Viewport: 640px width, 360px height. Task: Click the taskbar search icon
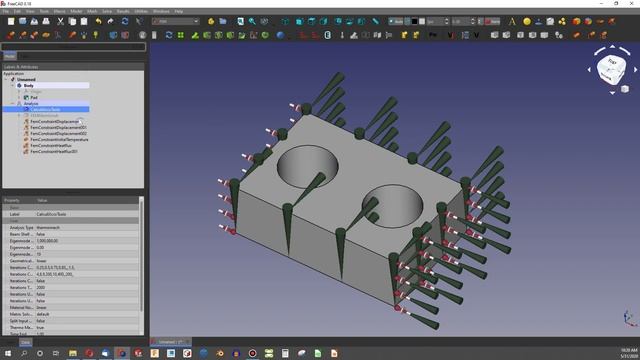(24, 353)
